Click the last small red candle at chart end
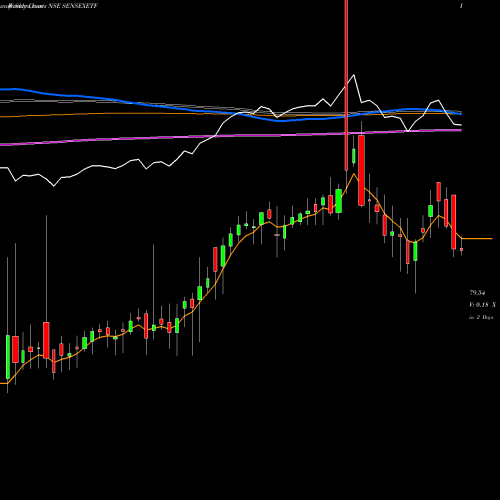This screenshot has height=500, width=500. pyautogui.click(x=462, y=249)
